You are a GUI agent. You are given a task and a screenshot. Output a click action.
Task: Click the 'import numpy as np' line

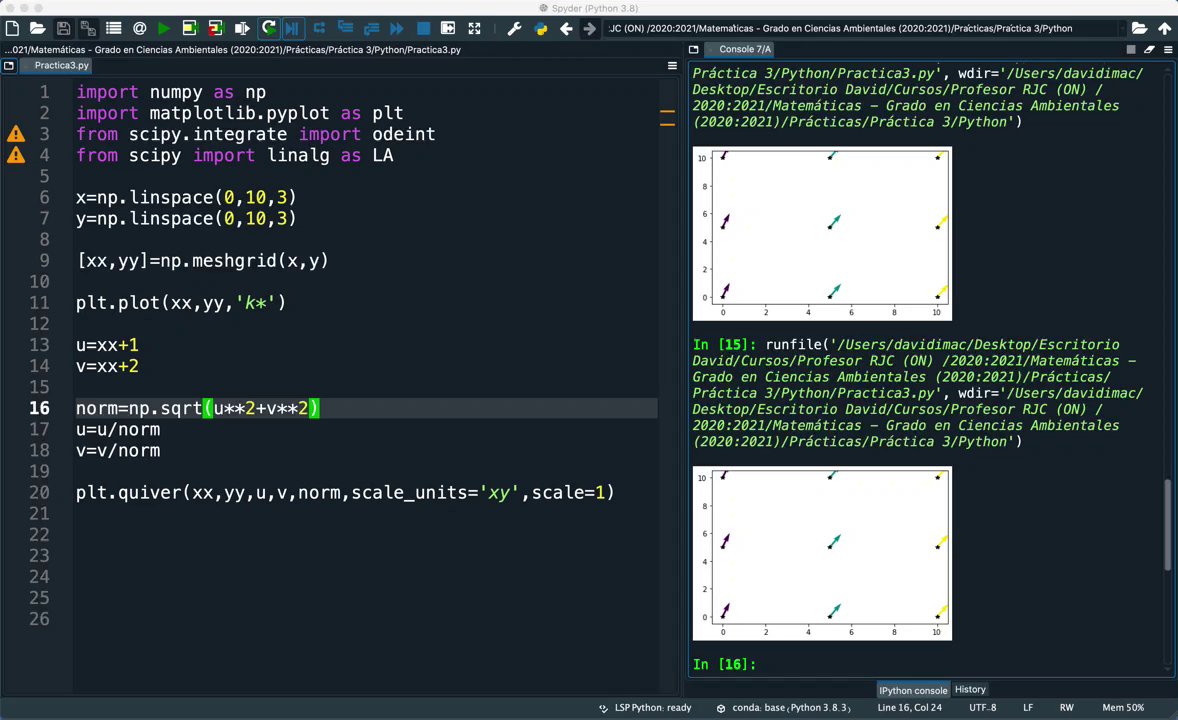[x=171, y=92]
